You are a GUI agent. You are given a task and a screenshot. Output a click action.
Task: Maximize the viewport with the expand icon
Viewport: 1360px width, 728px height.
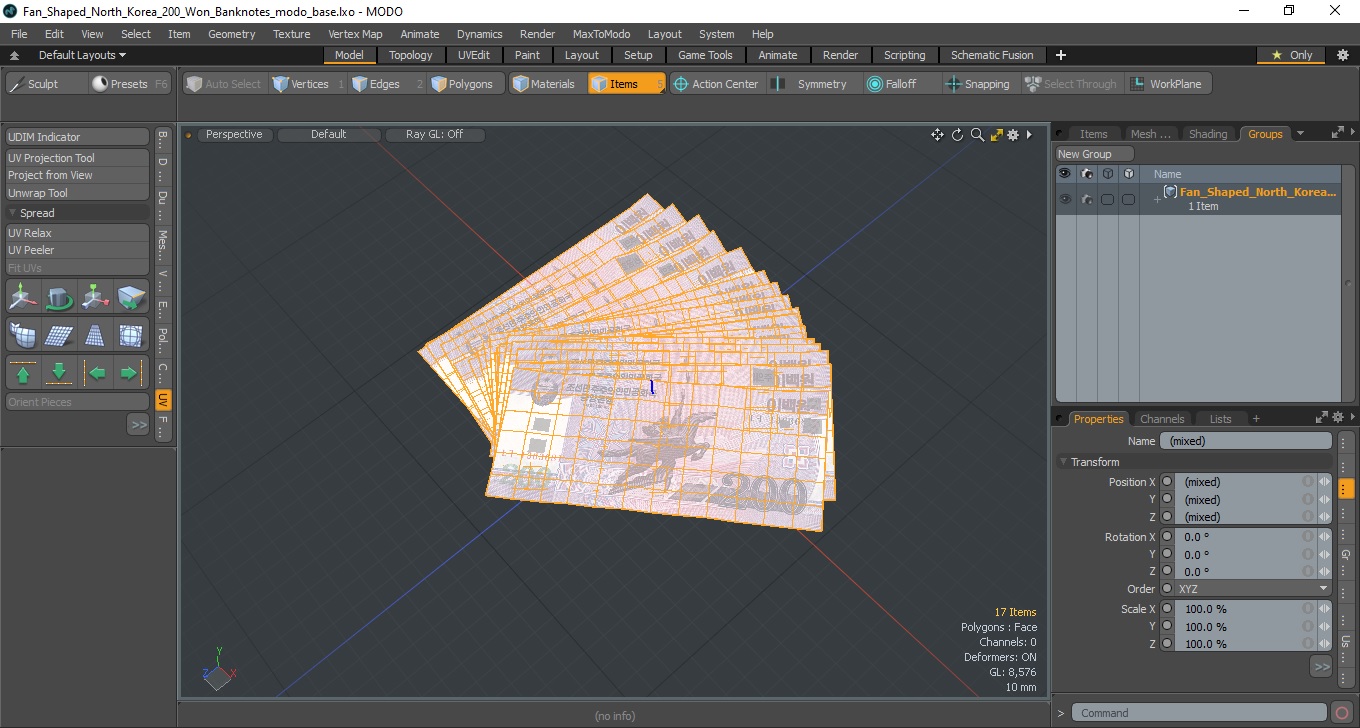pos(996,135)
